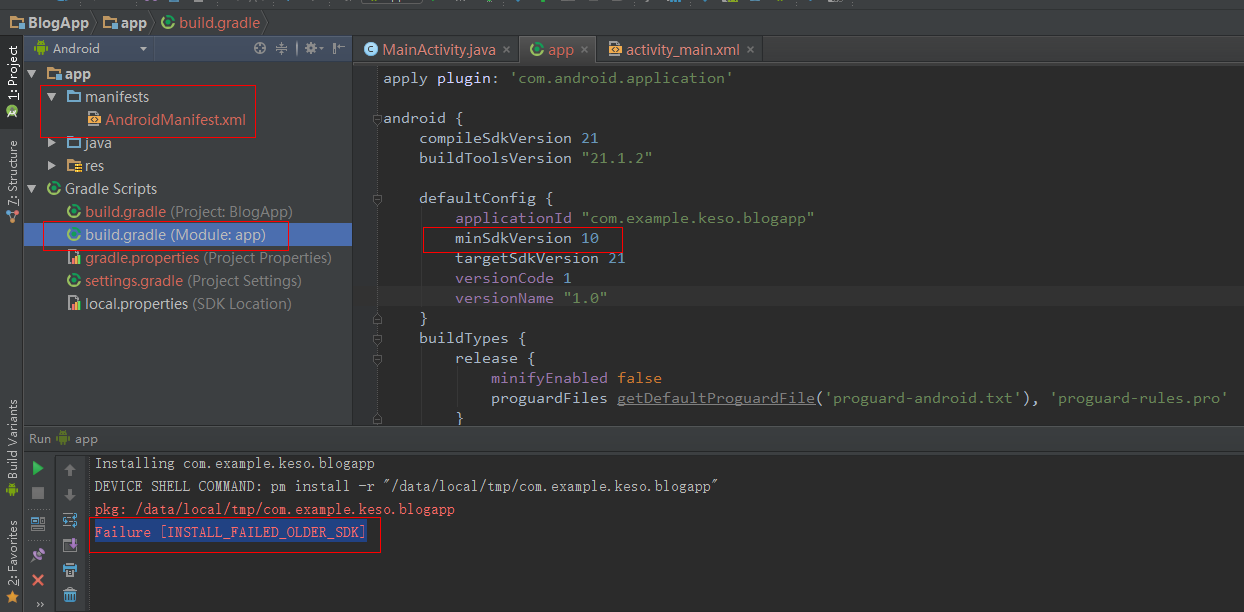Open the Android project view dropdown
The width and height of the screenshot is (1244, 612).
point(90,48)
